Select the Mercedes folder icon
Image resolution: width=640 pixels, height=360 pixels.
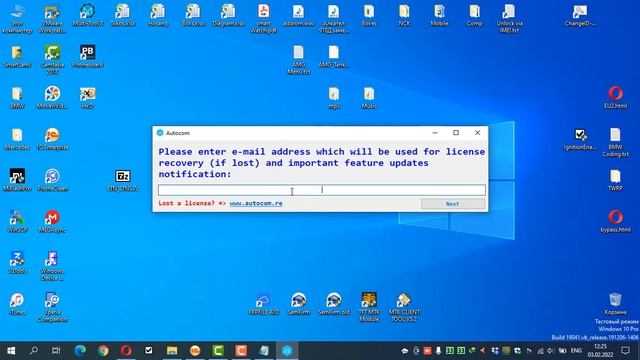pos(17,139)
